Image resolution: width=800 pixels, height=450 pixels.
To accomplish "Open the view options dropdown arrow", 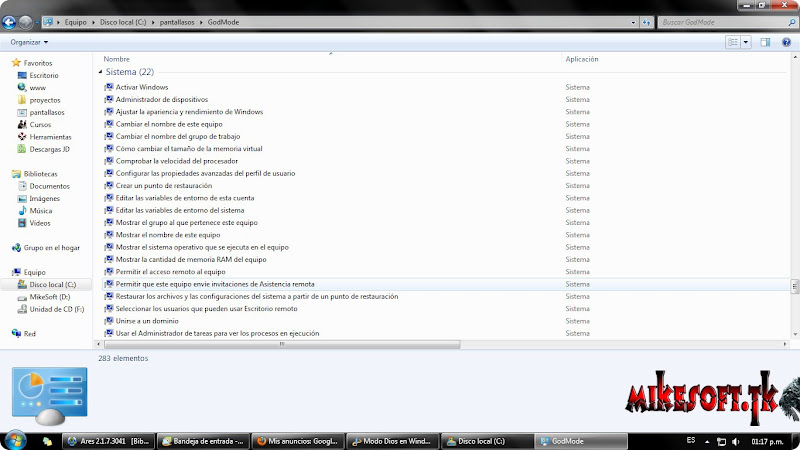I will click(745, 42).
